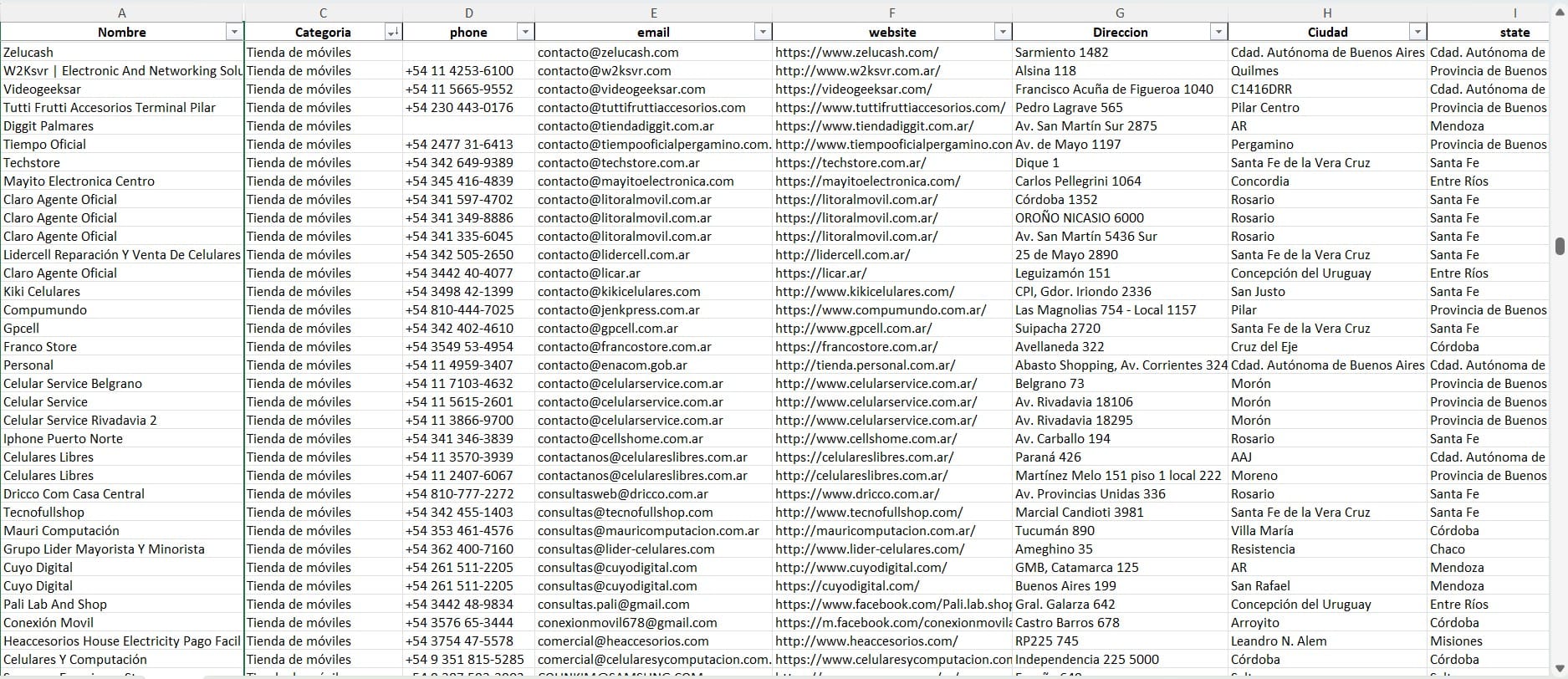Click the city cell "Pergamino"
Image resolution: width=1568 pixels, height=679 pixels.
pos(1327,144)
